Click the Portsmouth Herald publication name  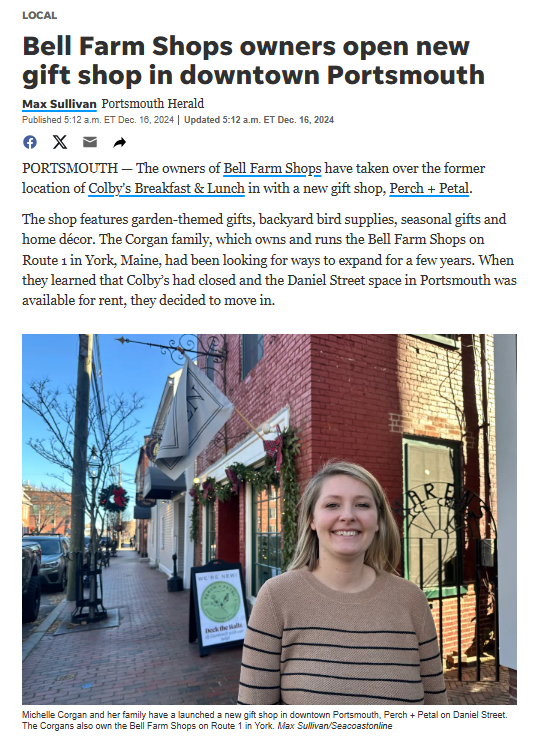click(152, 103)
